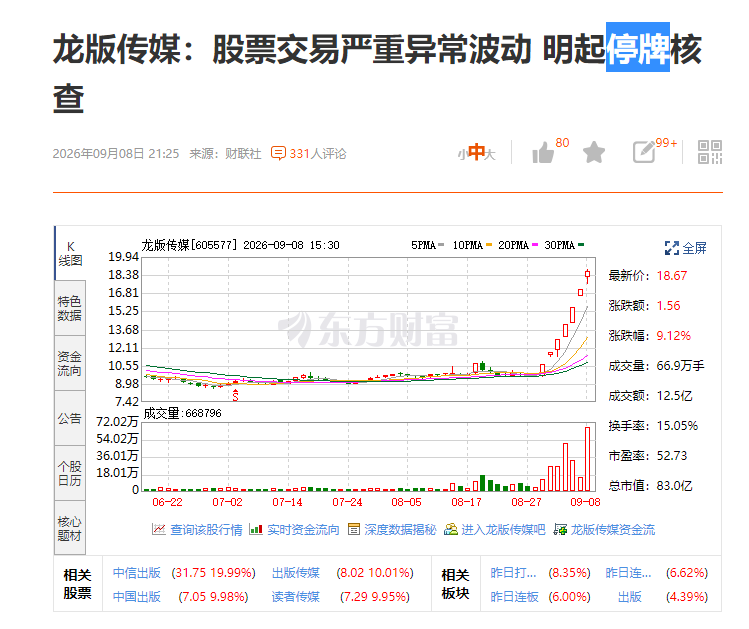Open 深度数据揭秘 link

(x=400, y=530)
